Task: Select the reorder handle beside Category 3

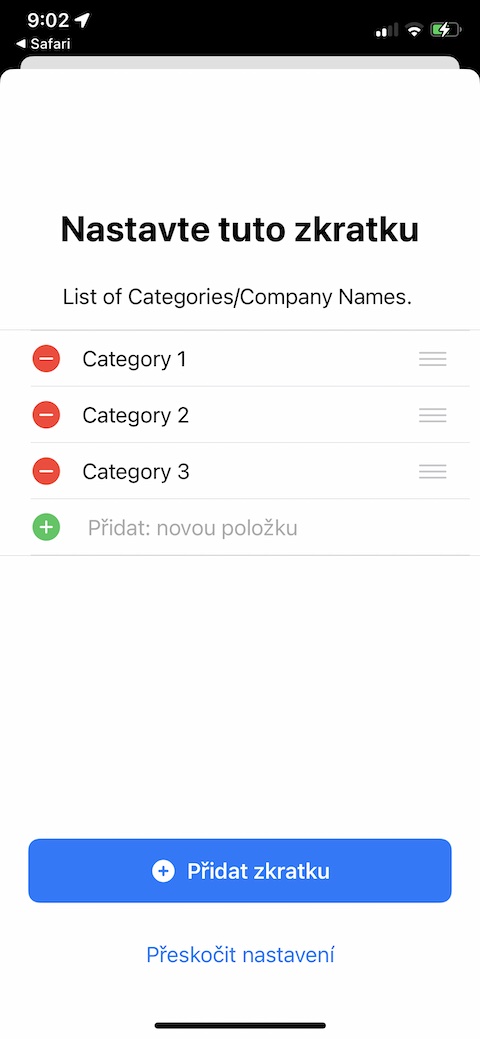Action: point(433,472)
